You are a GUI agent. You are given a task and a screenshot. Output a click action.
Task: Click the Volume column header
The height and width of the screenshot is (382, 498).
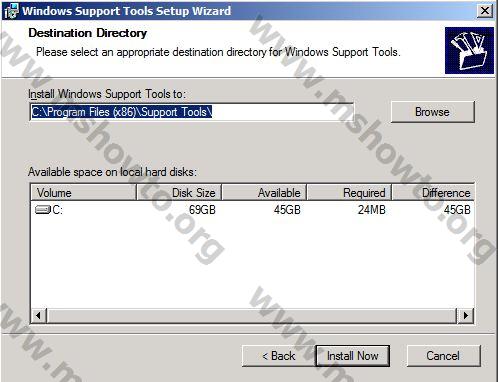(x=83, y=193)
